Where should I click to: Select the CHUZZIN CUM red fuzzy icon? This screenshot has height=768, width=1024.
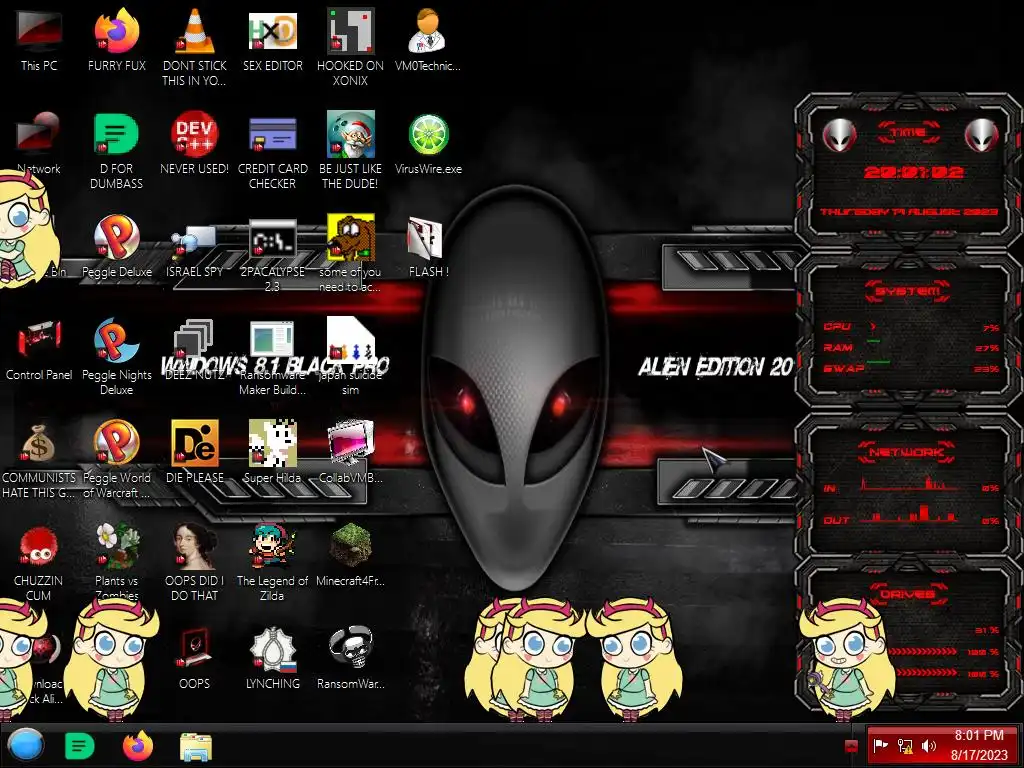tap(39, 546)
